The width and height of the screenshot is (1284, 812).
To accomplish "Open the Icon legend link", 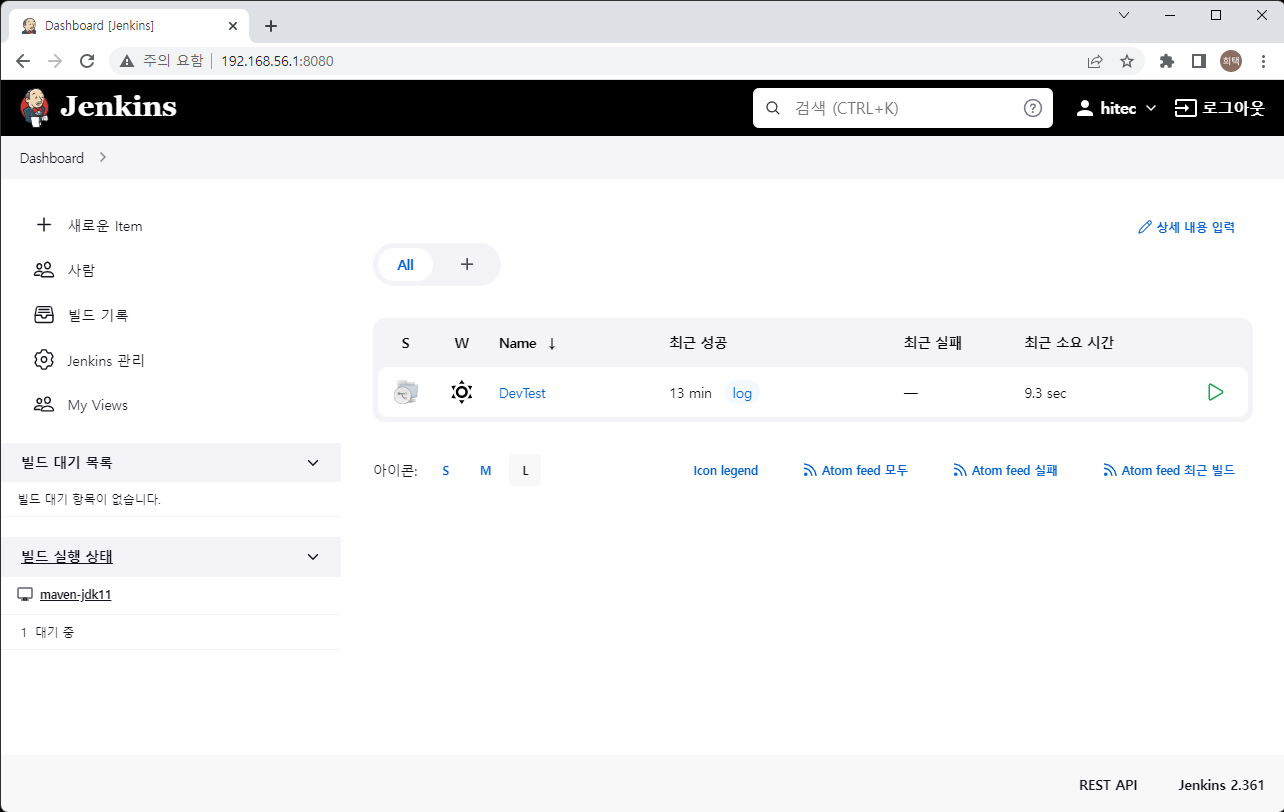I will click(x=726, y=470).
